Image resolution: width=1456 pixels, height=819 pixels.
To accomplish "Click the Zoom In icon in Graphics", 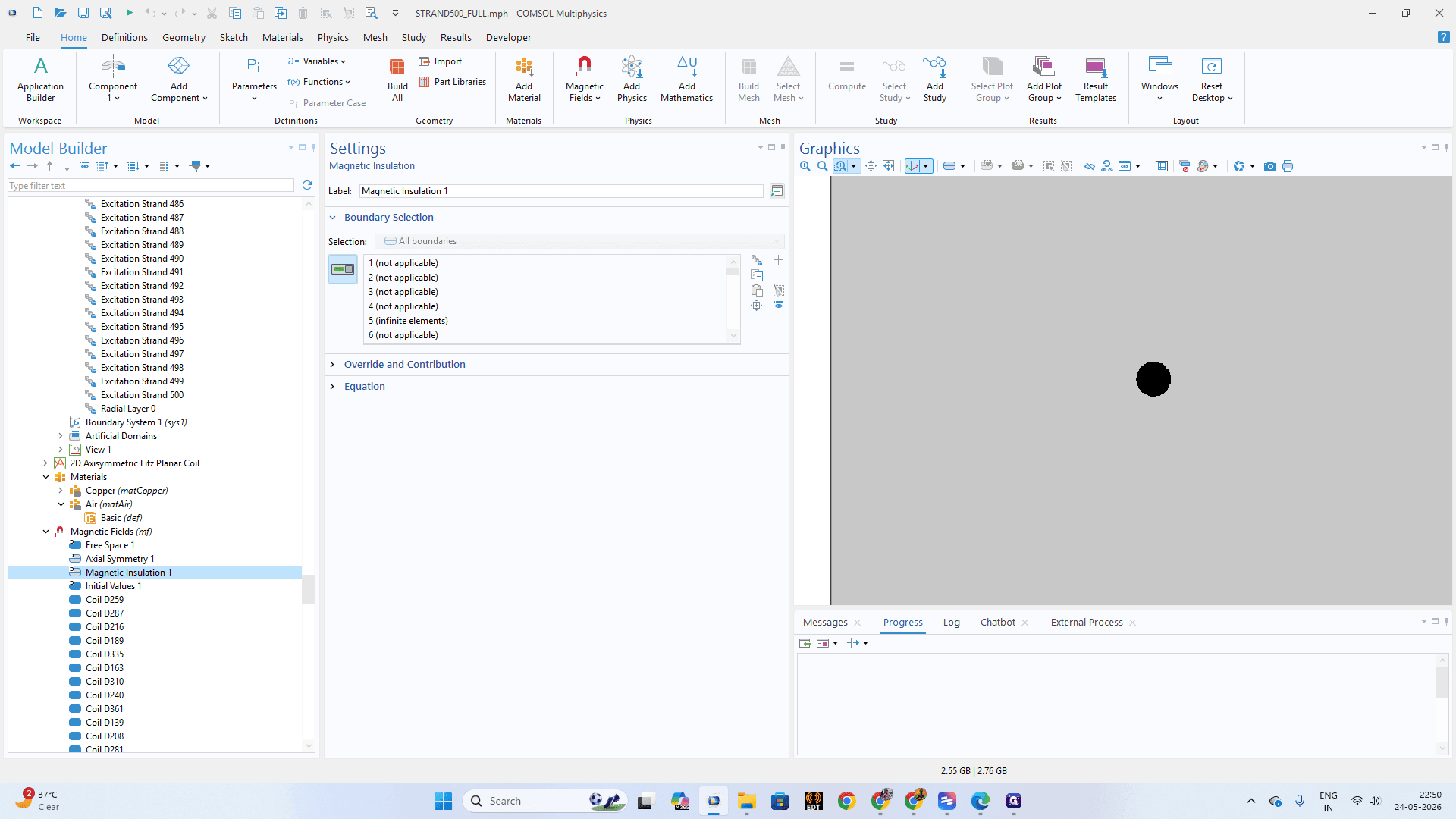I will click(805, 166).
